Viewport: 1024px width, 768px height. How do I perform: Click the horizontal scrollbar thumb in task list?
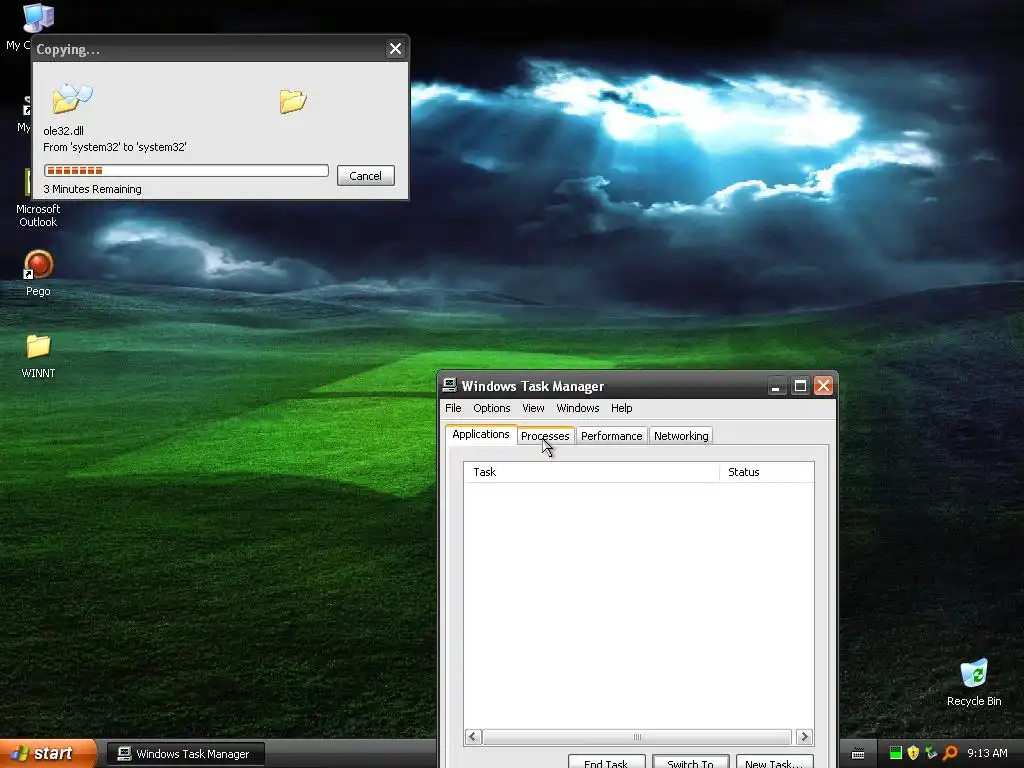[x=637, y=737]
